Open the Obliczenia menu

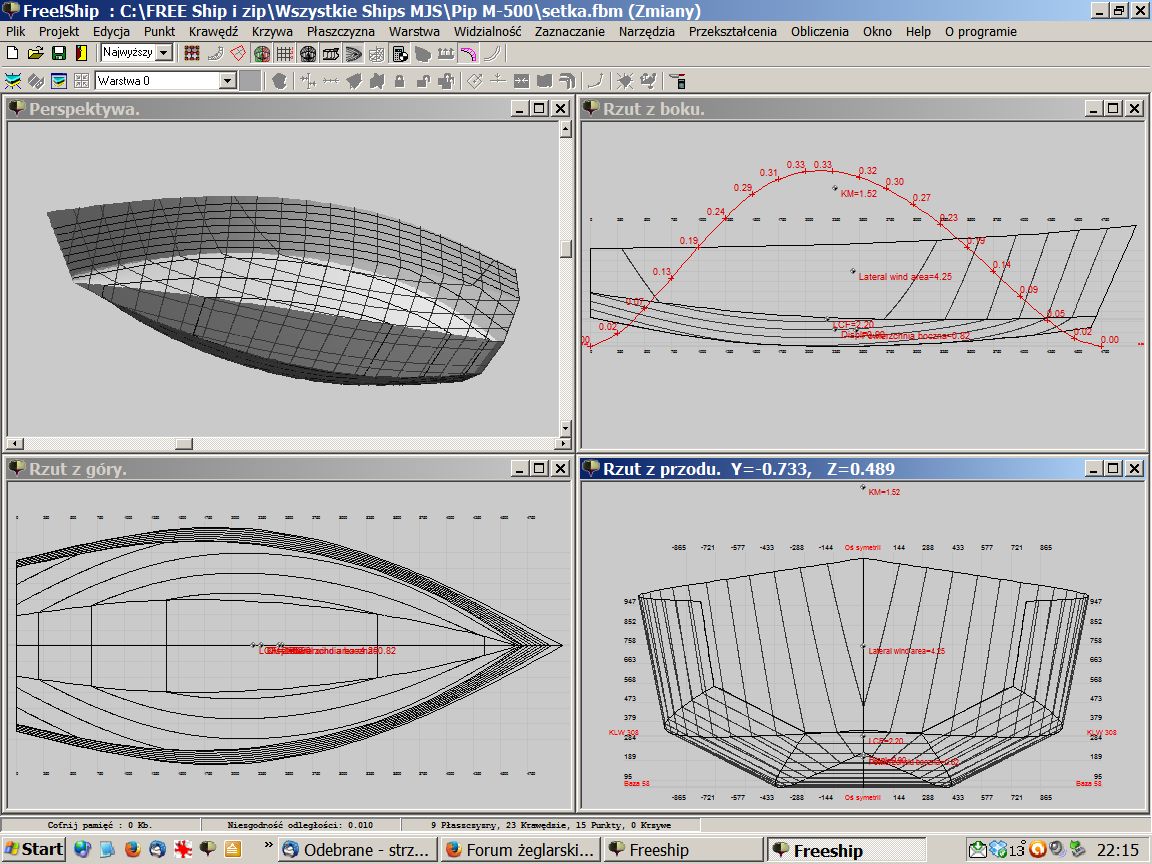(x=819, y=31)
